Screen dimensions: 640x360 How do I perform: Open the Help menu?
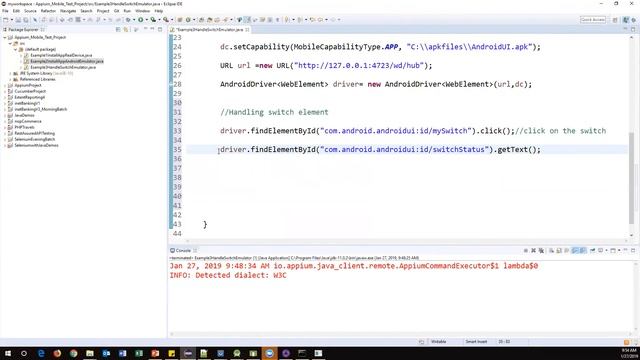tap(159, 11)
